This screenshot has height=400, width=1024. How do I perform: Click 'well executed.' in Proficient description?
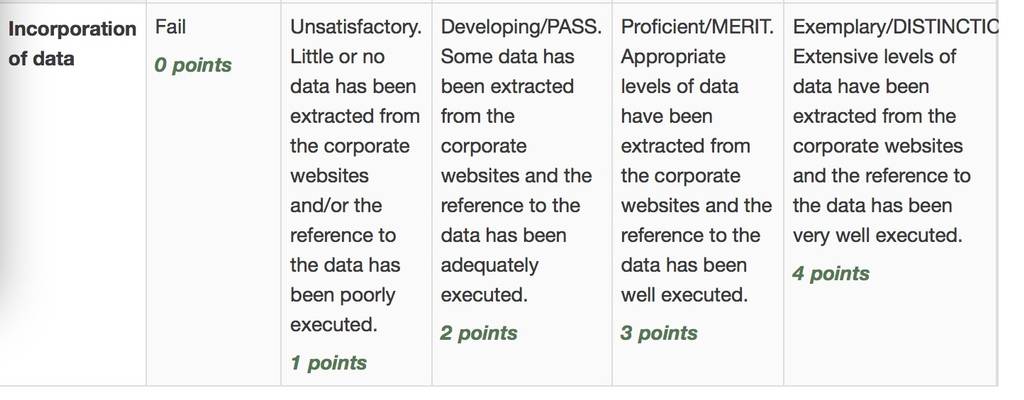(684, 295)
